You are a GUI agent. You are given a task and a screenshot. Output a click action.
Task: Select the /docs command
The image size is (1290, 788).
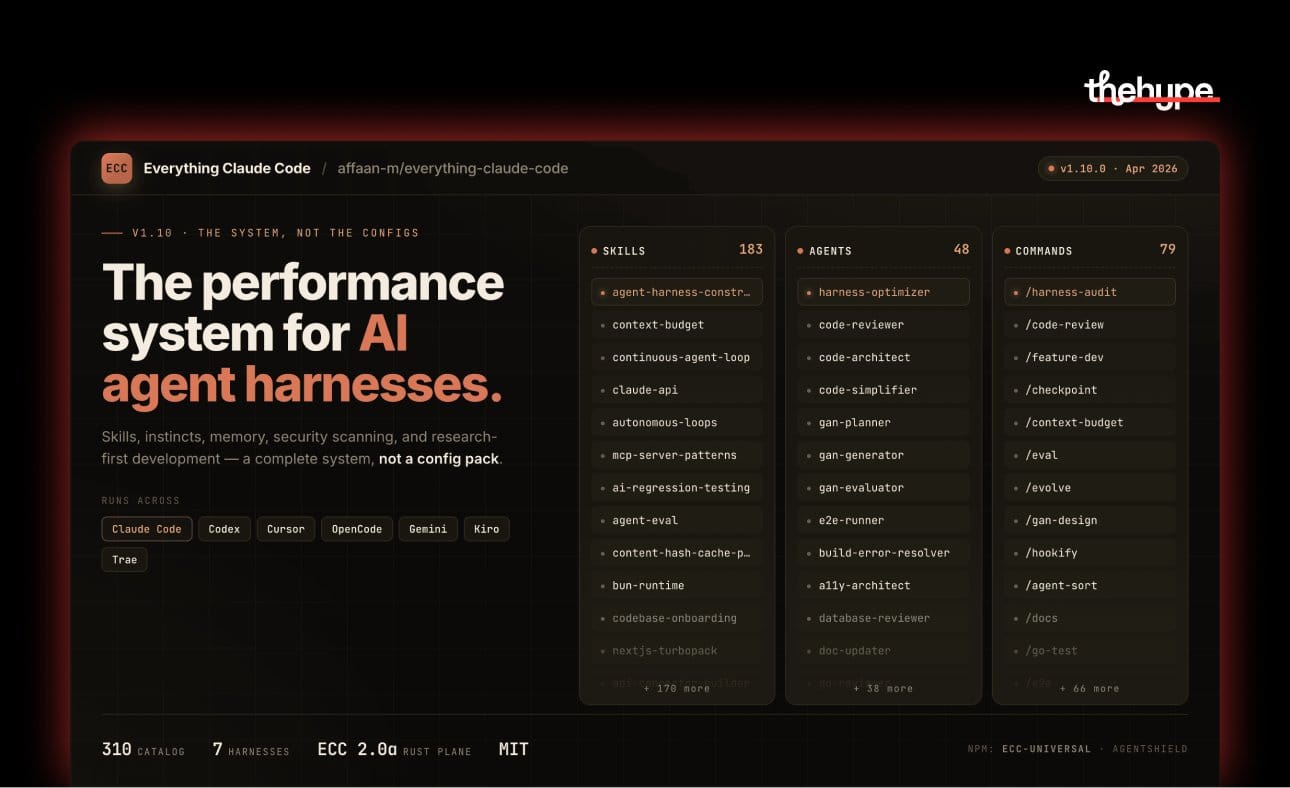pyautogui.click(x=1090, y=618)
